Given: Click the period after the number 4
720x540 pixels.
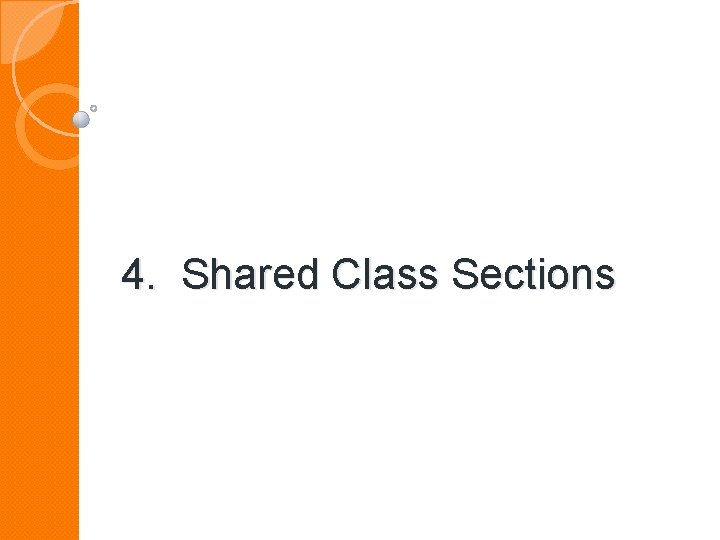Looking at the screenshot, I should tap(152, 287).
